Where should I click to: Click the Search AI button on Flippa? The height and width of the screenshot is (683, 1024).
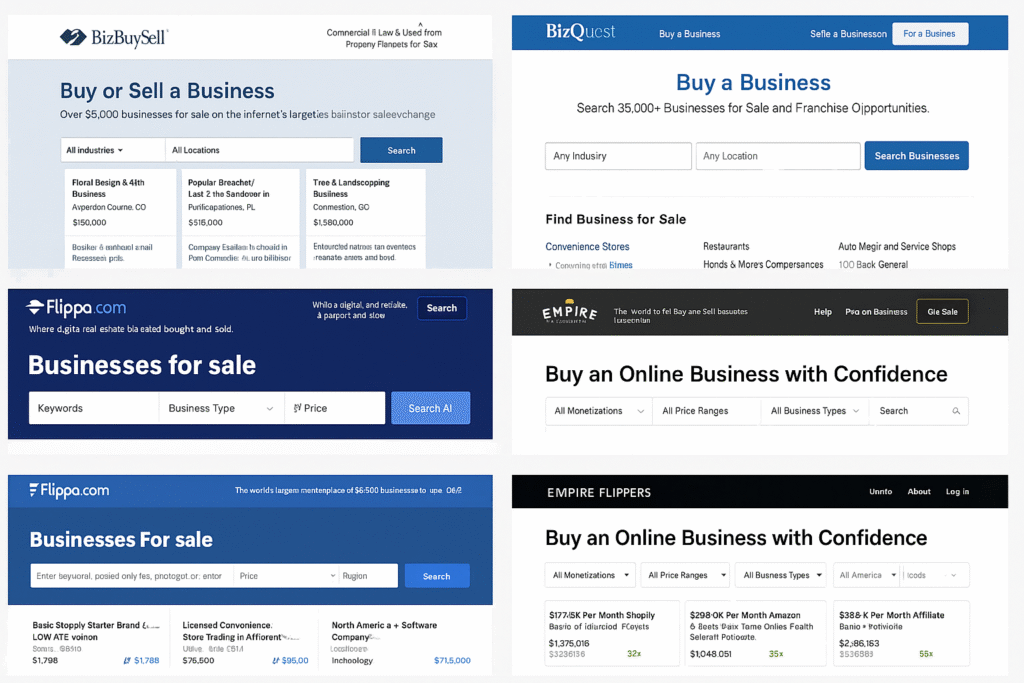pyautogui.click(x=430, y=408)
